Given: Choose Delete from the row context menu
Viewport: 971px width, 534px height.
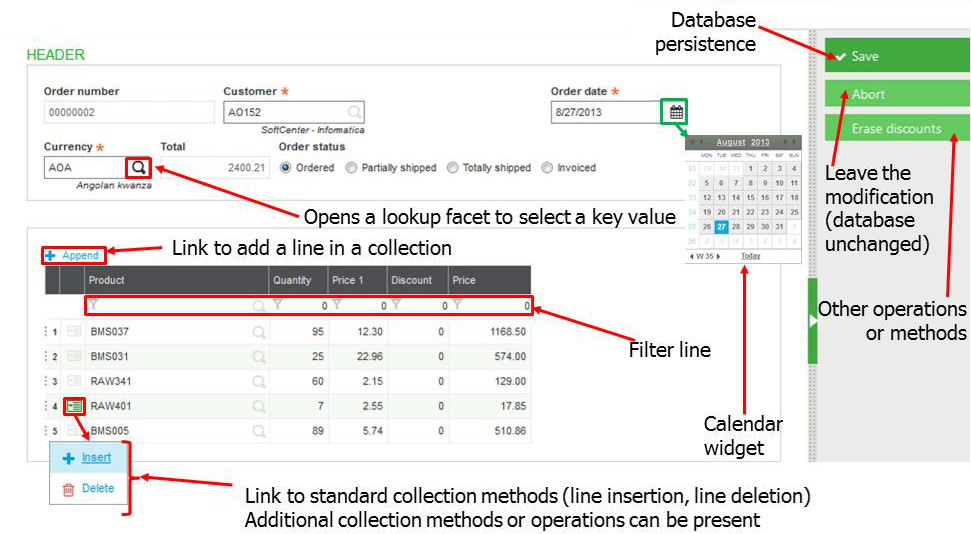Looking at the screenshot, I should 97,489.
